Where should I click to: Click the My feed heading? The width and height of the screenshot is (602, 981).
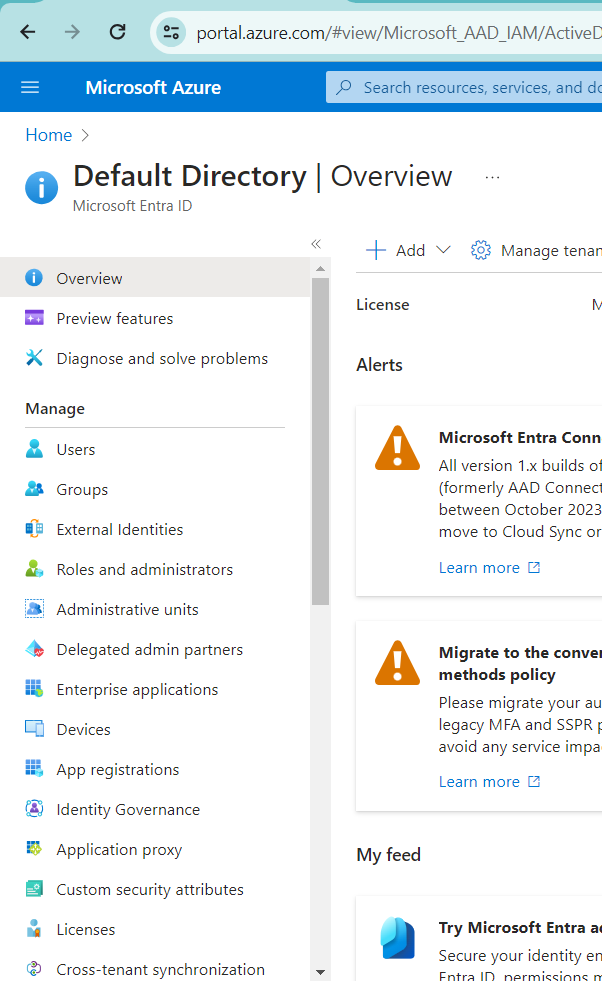(388, 855)
